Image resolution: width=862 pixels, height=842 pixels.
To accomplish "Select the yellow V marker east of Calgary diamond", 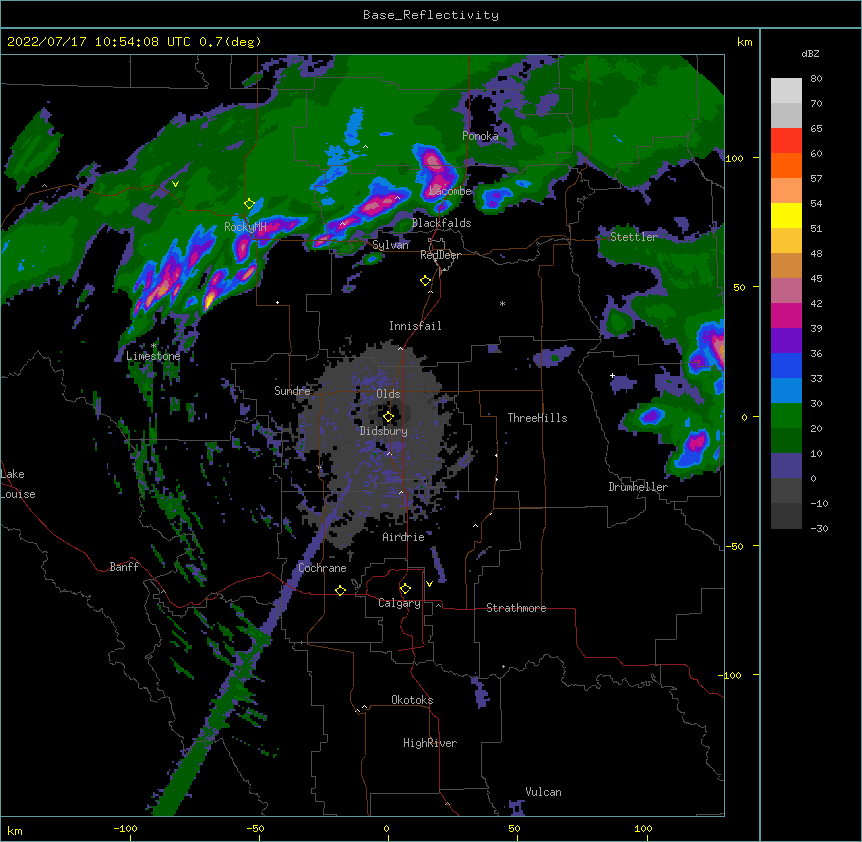I will (429, 584).
